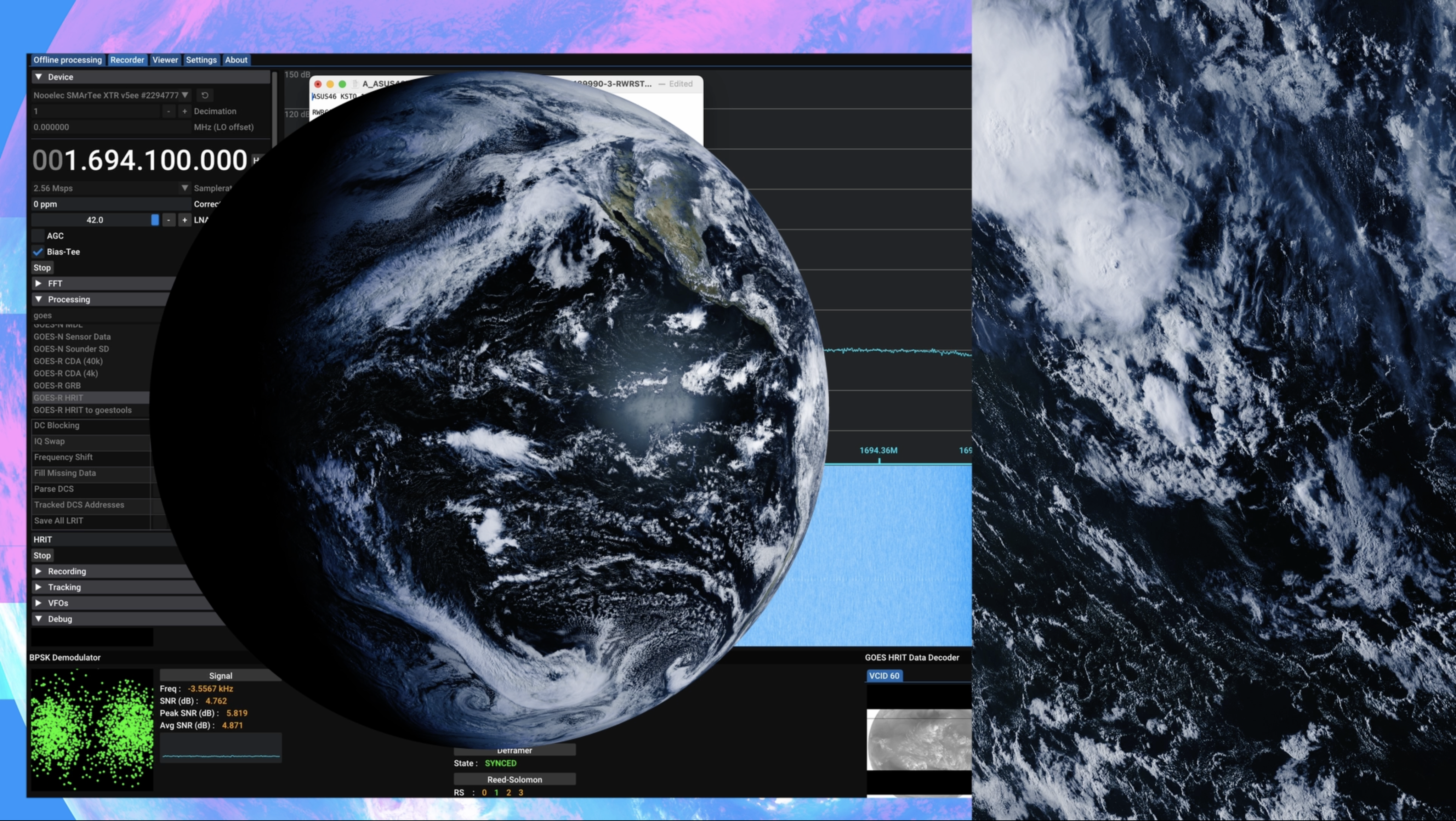Select GOES-R HRIT to goestools pipeline
This screenshot has height=821, width=1456.
83,410
